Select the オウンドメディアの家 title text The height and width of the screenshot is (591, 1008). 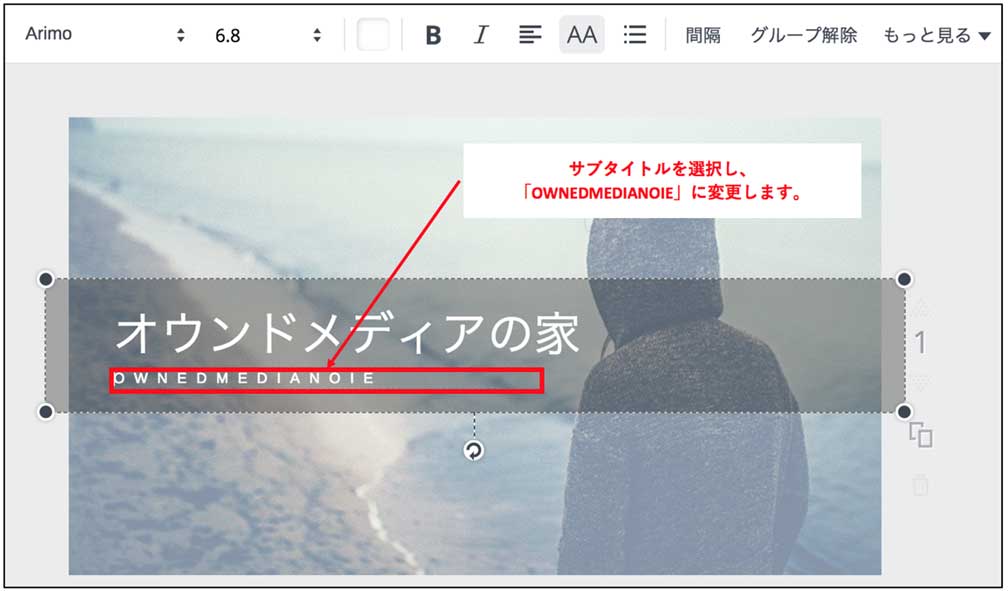click(348, 333)
